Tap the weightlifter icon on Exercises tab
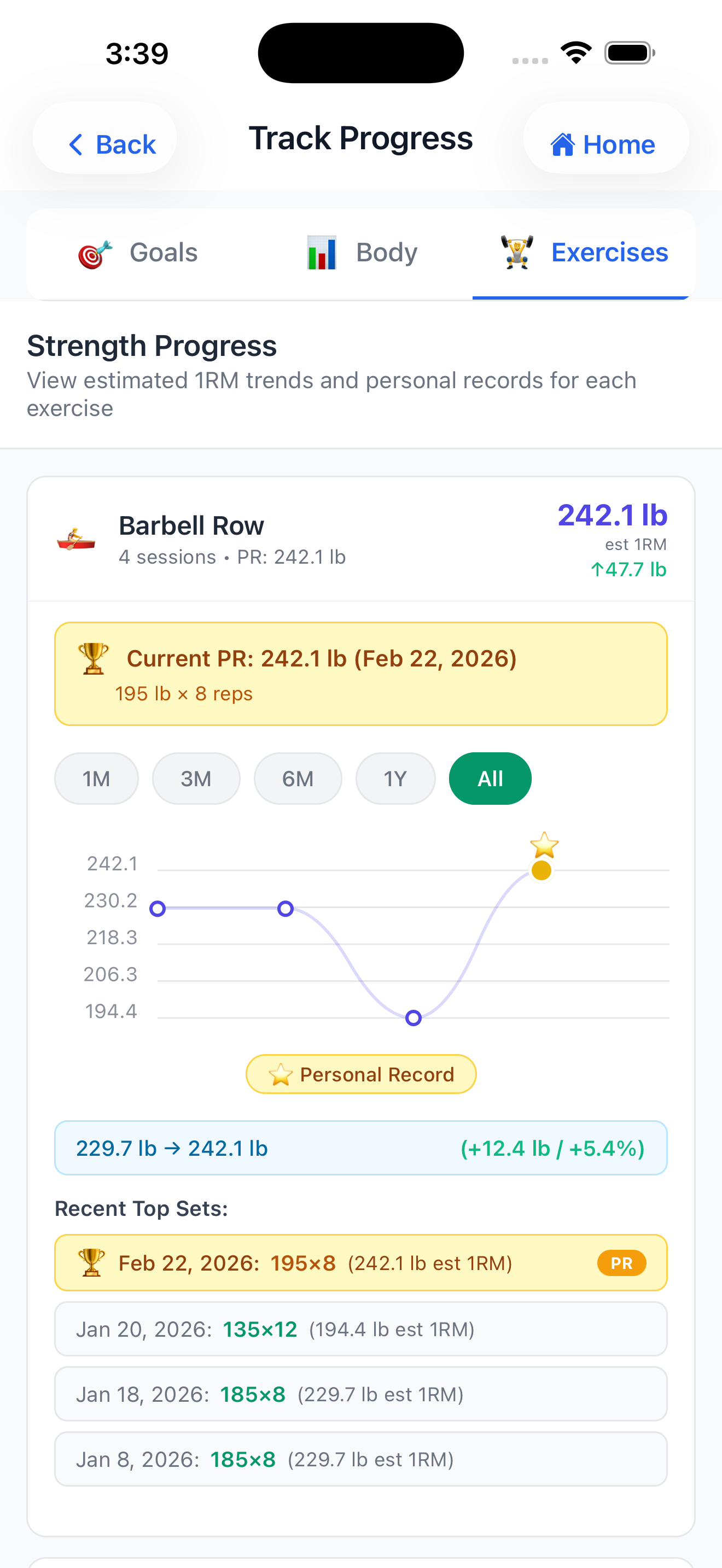 click(x=517, y=253)
